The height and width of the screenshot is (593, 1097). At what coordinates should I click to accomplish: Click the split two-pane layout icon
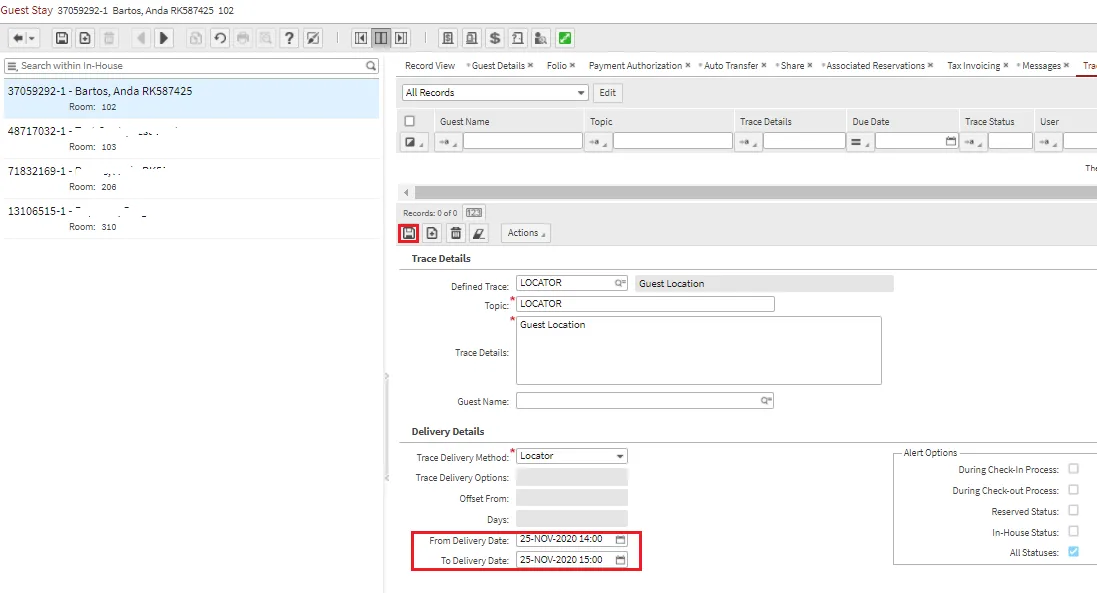pyautogui.click(x=381, y=38)
